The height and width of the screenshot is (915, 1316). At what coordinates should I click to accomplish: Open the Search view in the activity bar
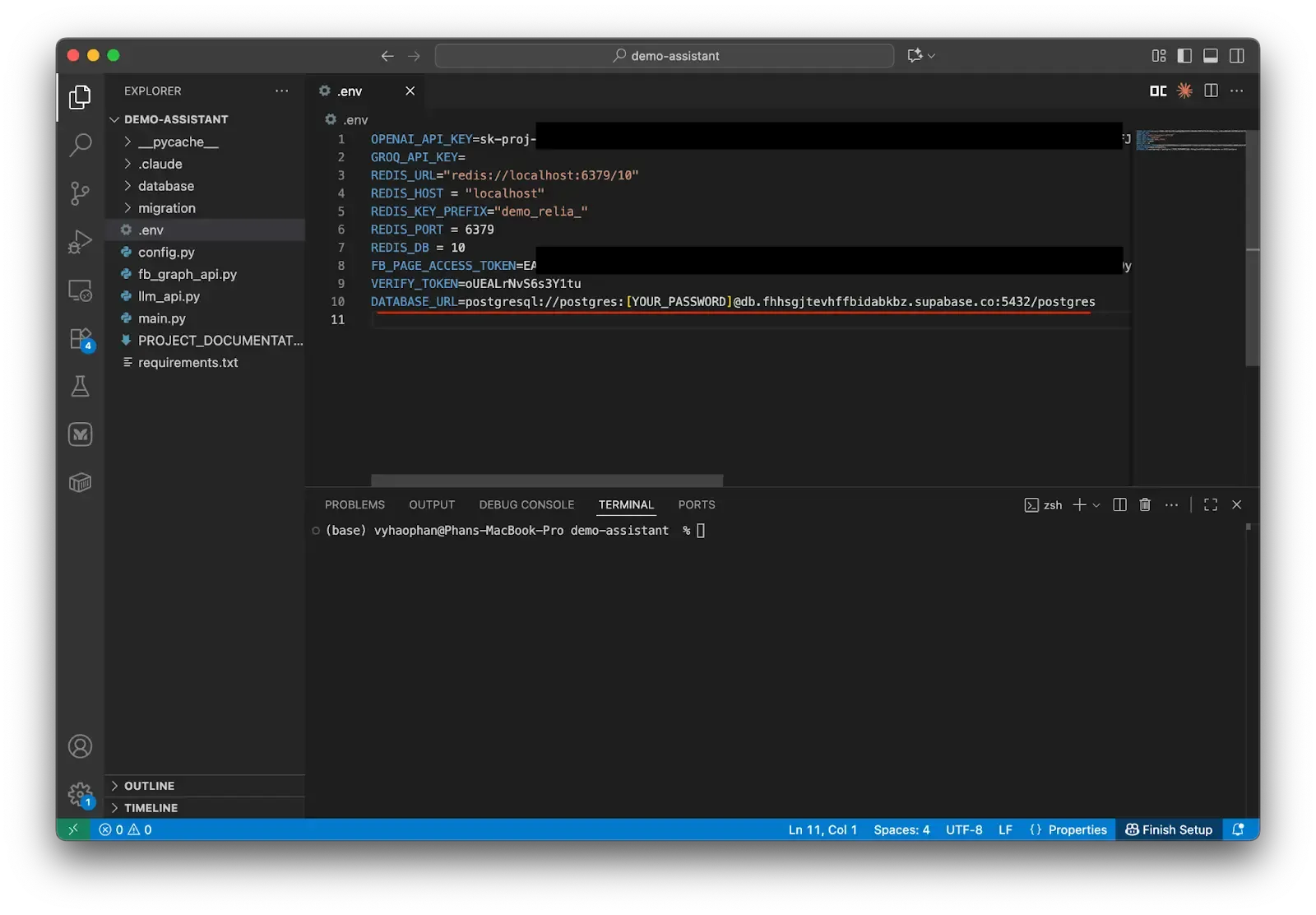point(80,145)
